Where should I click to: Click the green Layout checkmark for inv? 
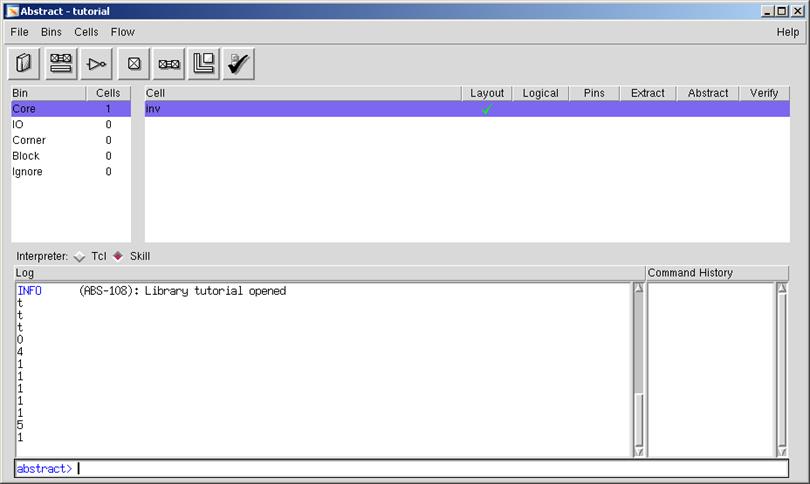pyautogui.click(x=487, y=109)
